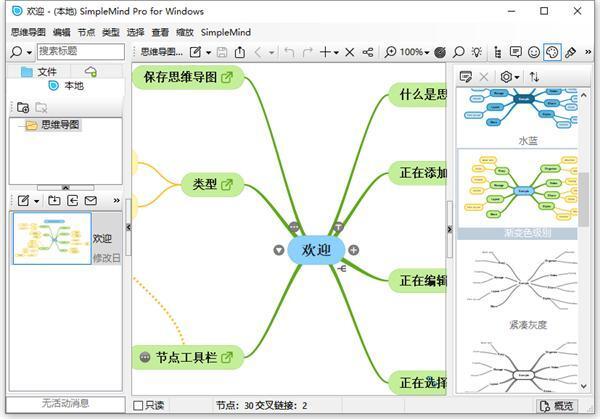The width and height of the screenshot is (600, 419).
Task: Open the add node dropdown arrow
Action: pyautogui.click(x=336, y=52)
